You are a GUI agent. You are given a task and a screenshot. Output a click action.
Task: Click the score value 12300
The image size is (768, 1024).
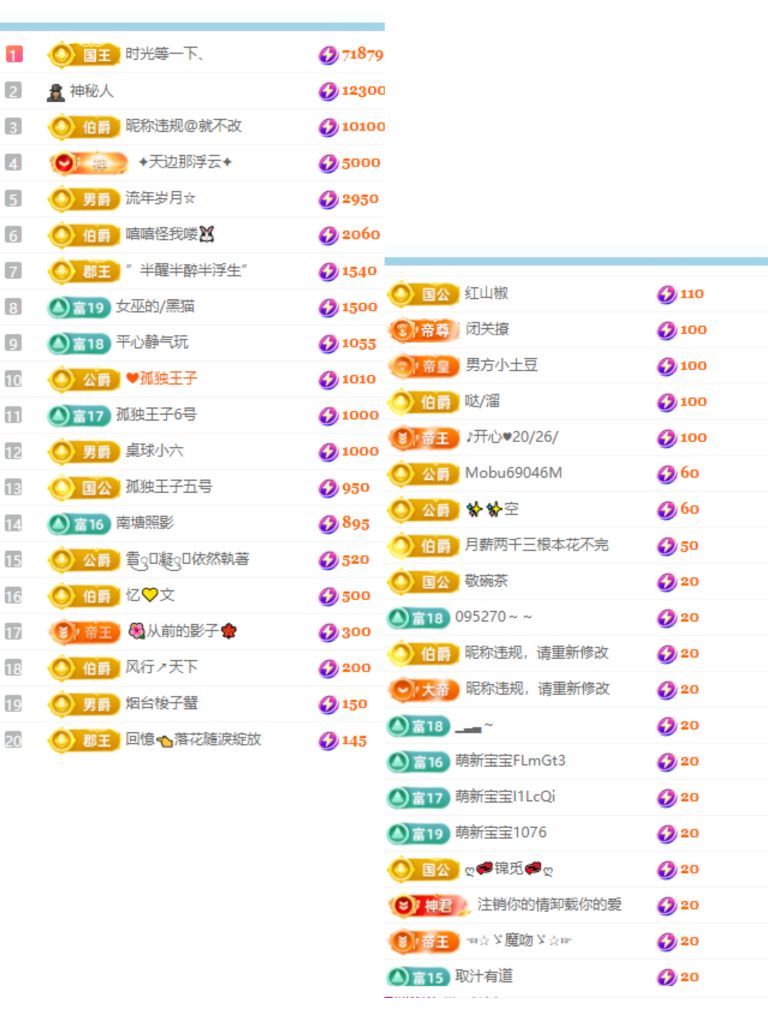pyautogui.click(x=362, y=91)
